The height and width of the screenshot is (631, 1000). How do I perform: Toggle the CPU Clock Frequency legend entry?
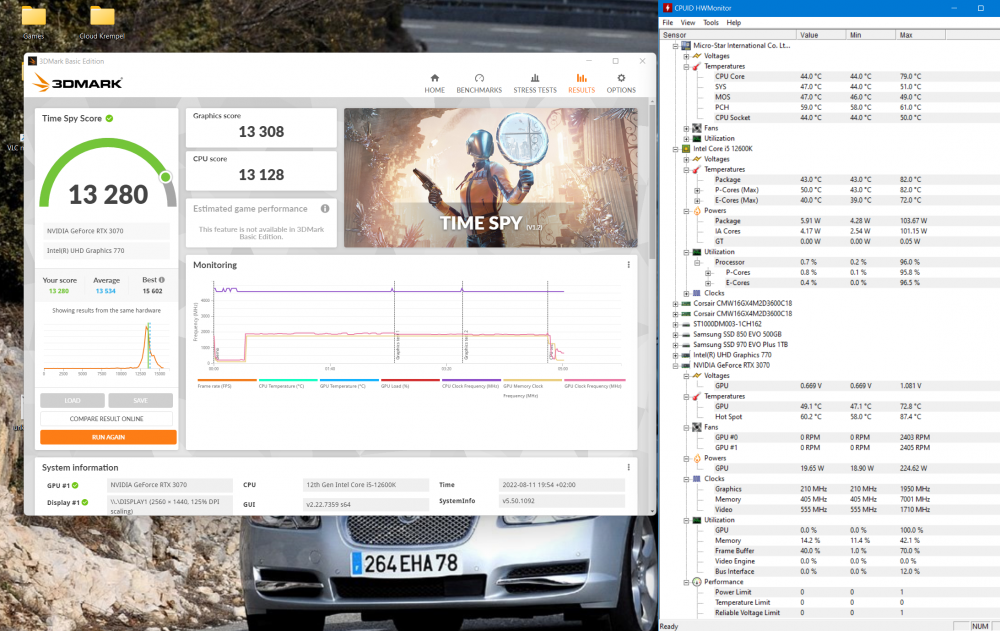(470, 385)
